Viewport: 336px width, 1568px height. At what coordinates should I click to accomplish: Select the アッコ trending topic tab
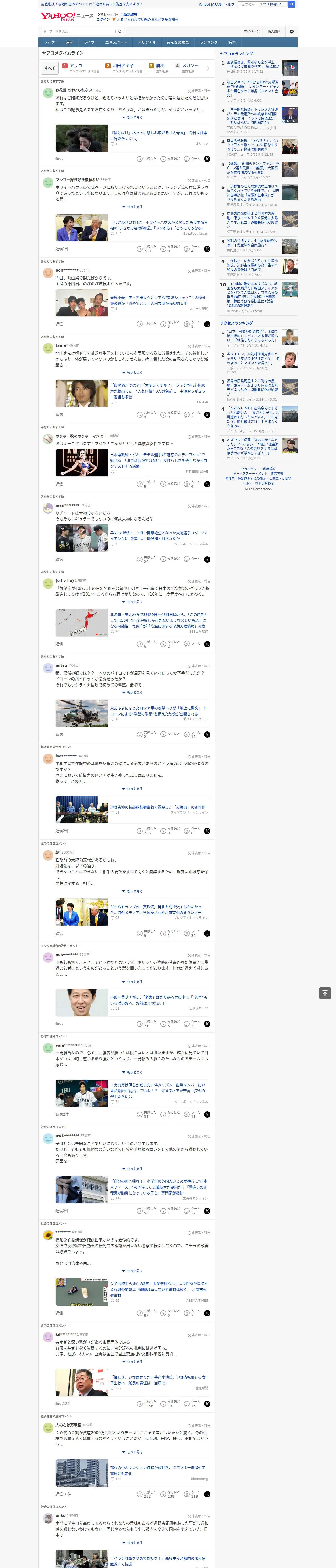pos(81,68)
